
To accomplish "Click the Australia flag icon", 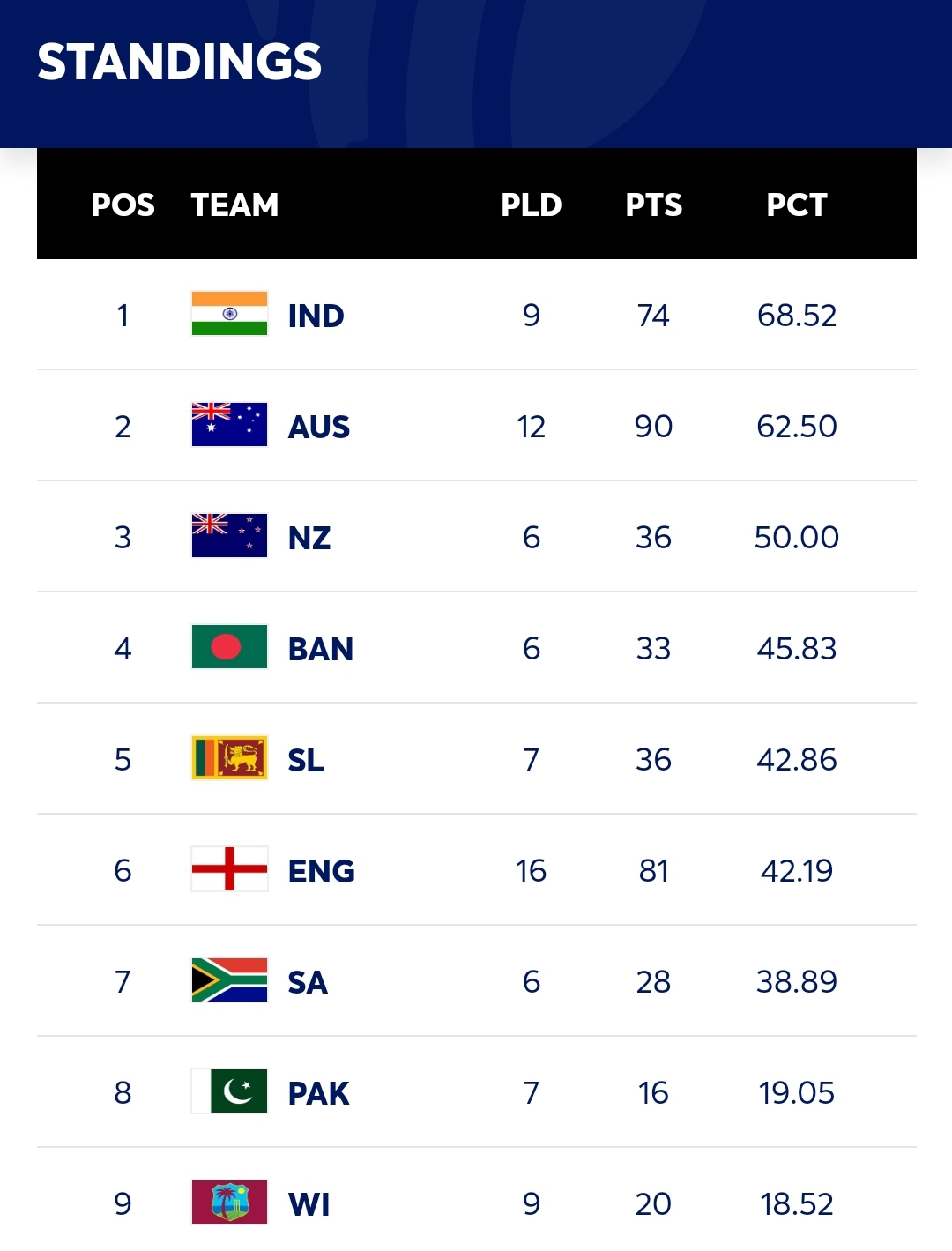I will [x=229, y=425].
